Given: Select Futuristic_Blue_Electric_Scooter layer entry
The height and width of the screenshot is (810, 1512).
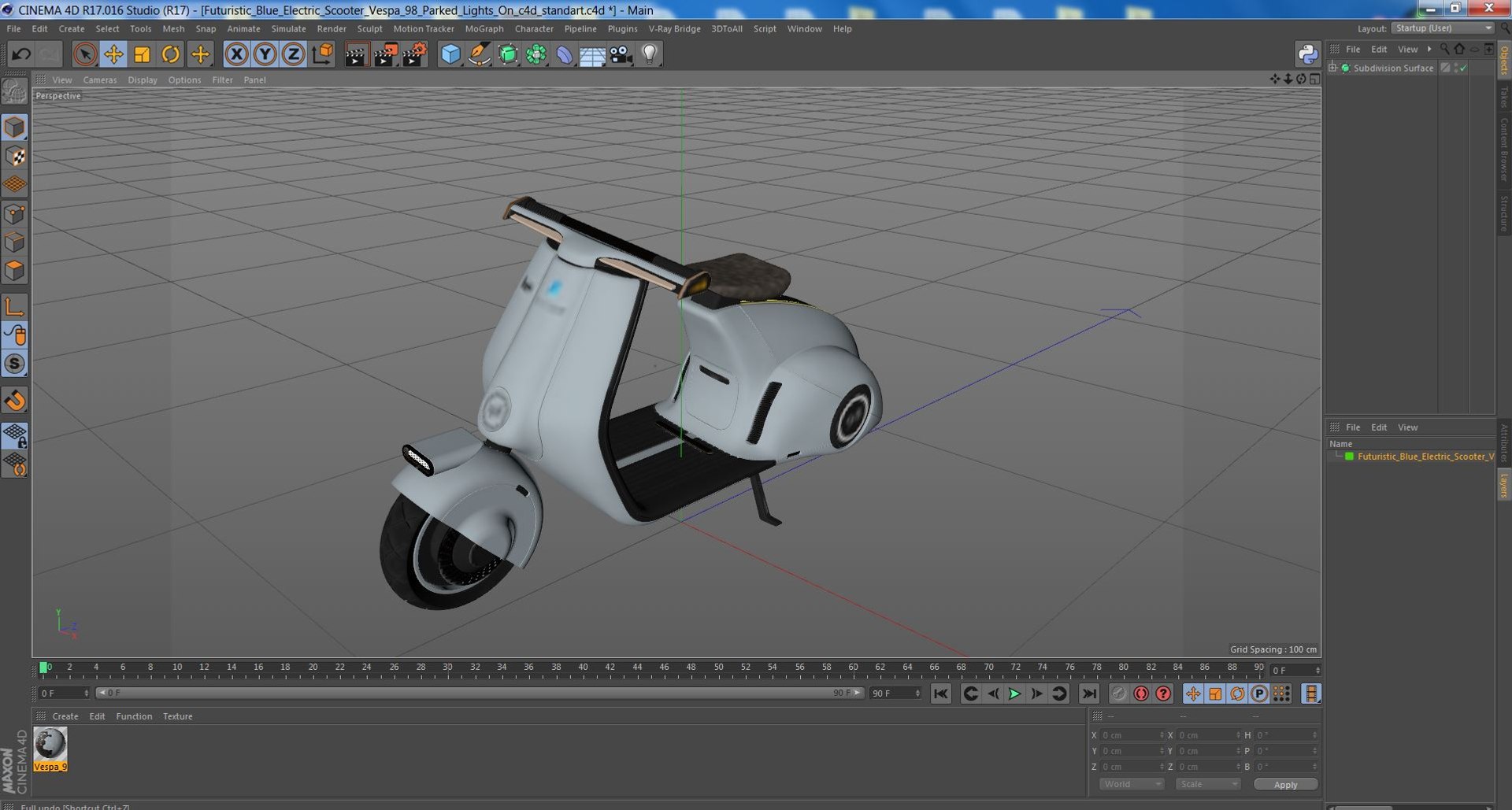Looking at the screenshot, I should [1424, 457].
